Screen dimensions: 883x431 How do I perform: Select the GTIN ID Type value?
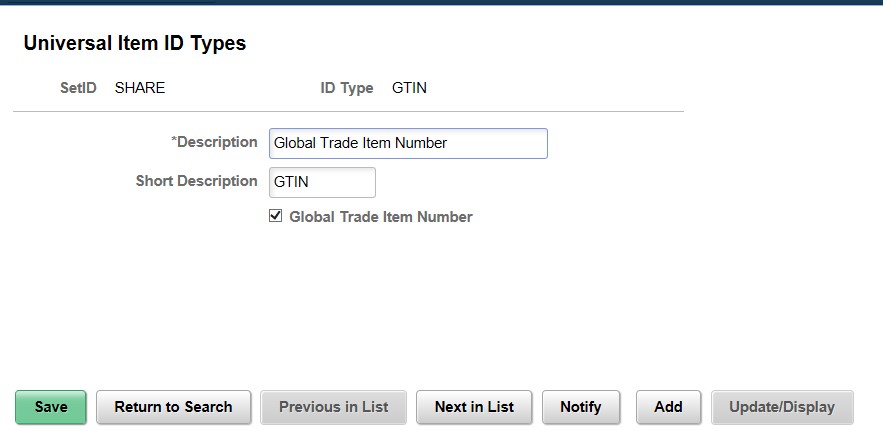coord(409,88)
